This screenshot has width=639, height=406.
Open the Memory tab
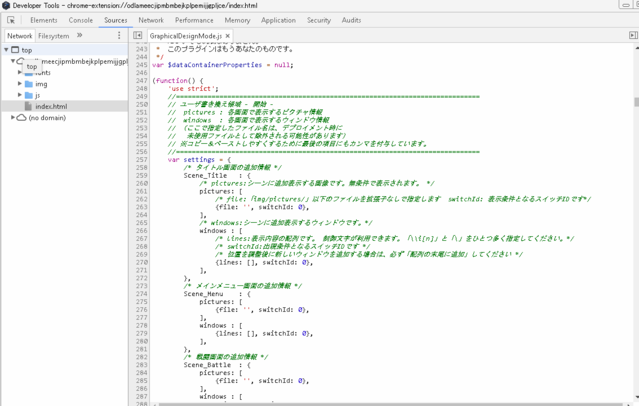tap(237, 20)
